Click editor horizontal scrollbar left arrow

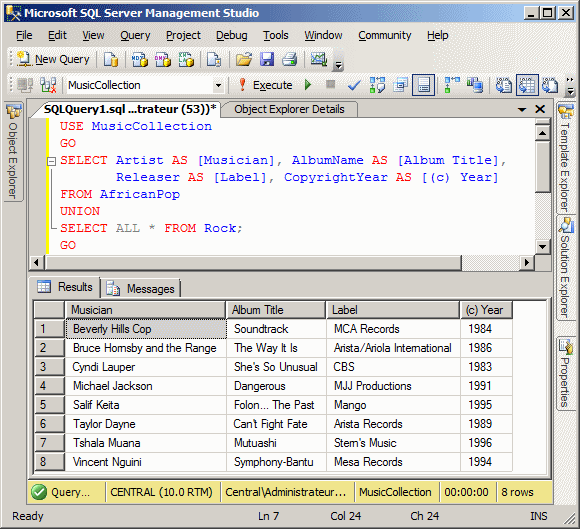36,263
